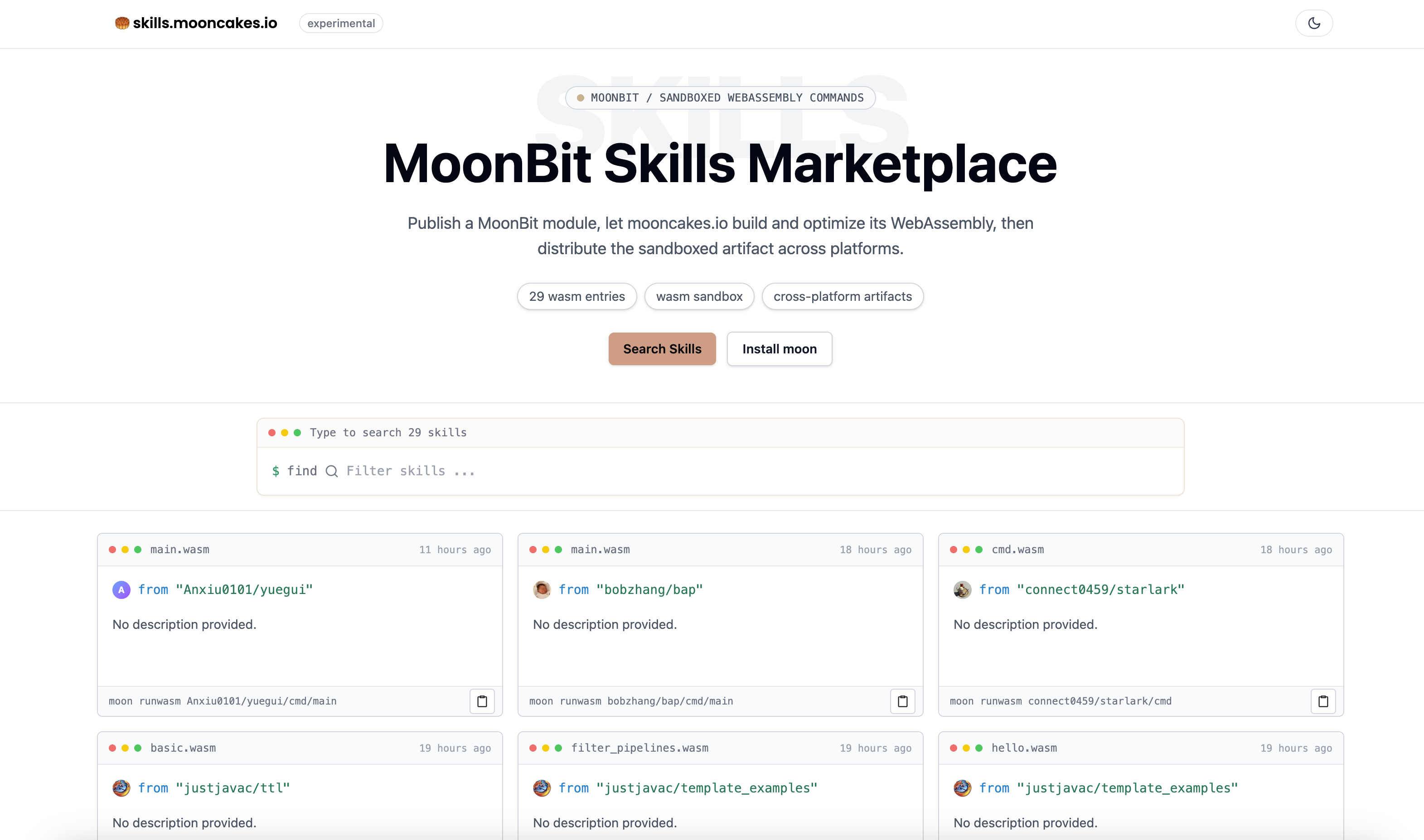Click the "11 hours ago" timestamp
This screenshot has width=1424, height=840.
point(455,550)
